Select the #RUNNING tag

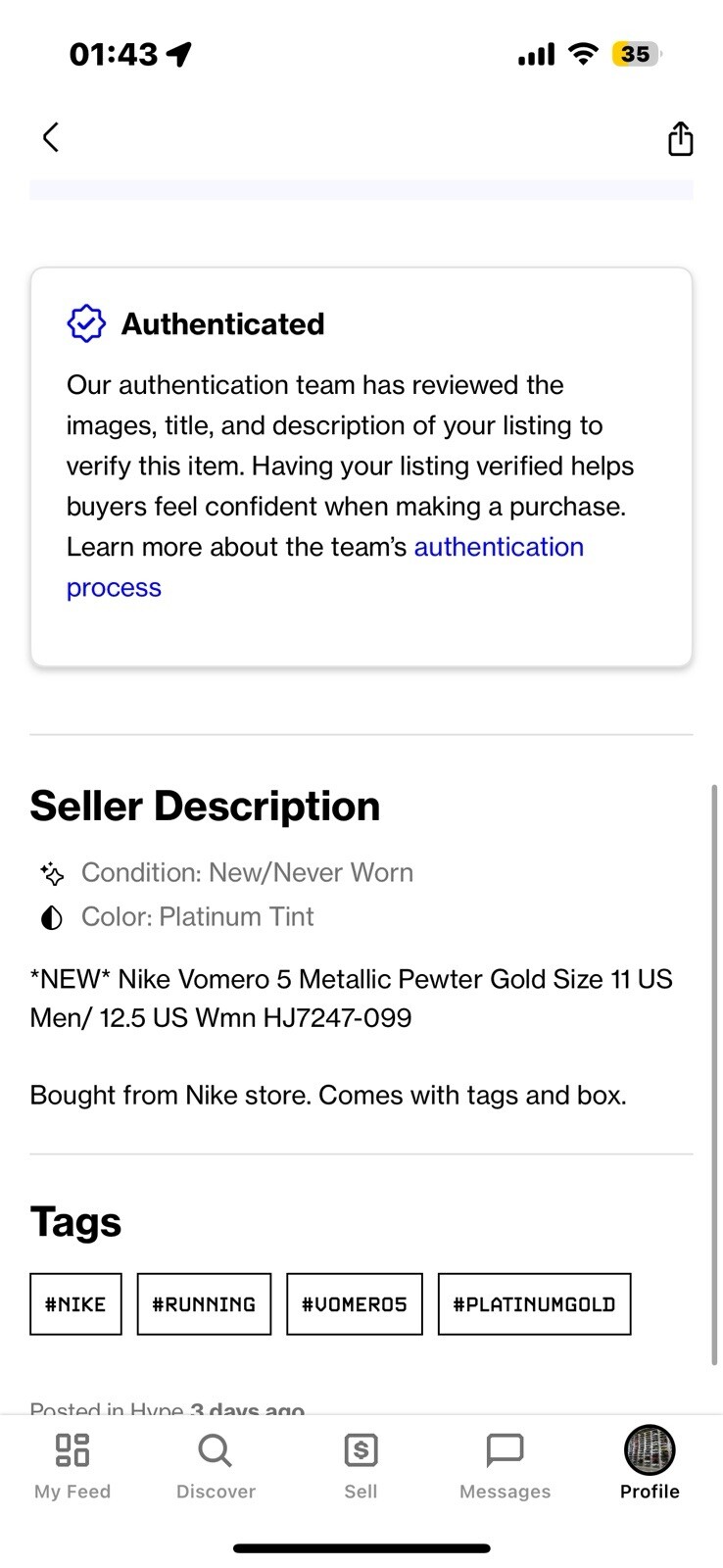pos(204,1304)
